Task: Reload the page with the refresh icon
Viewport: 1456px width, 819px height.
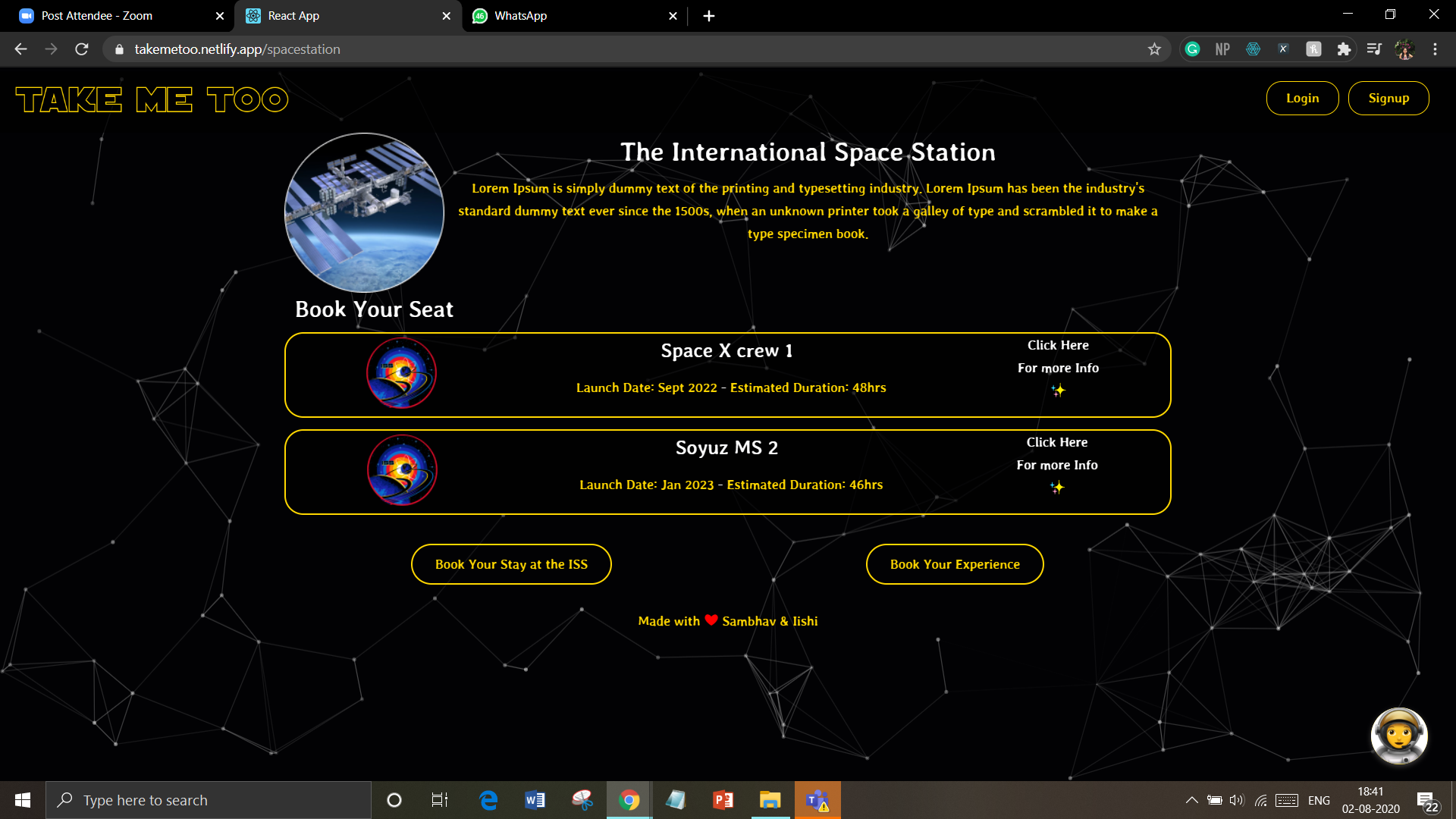Action: pos(82,49)
